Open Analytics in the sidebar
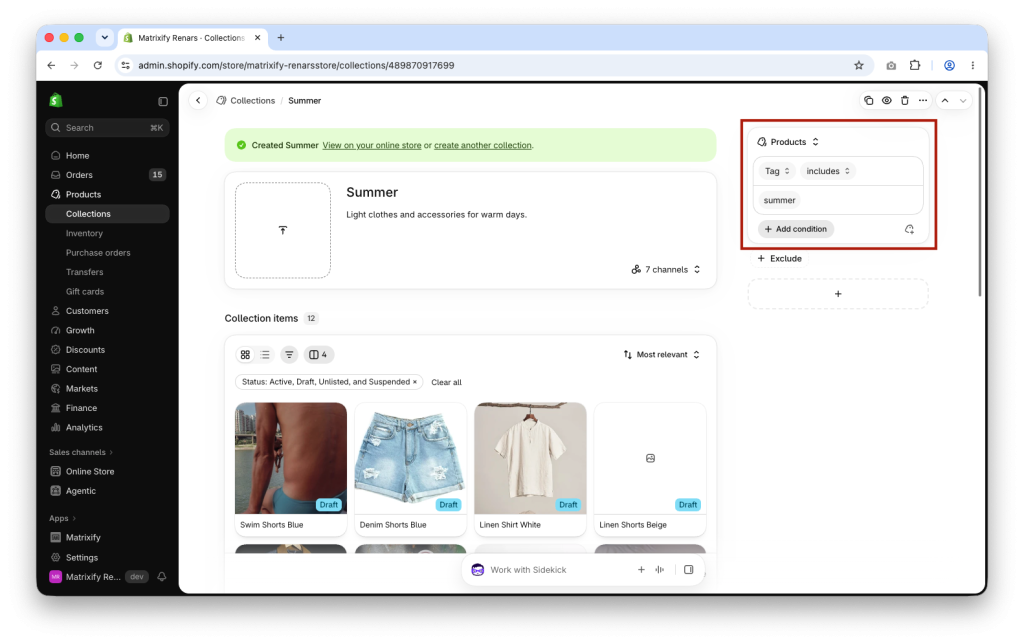1024x644 pixels. coord(84,428)
